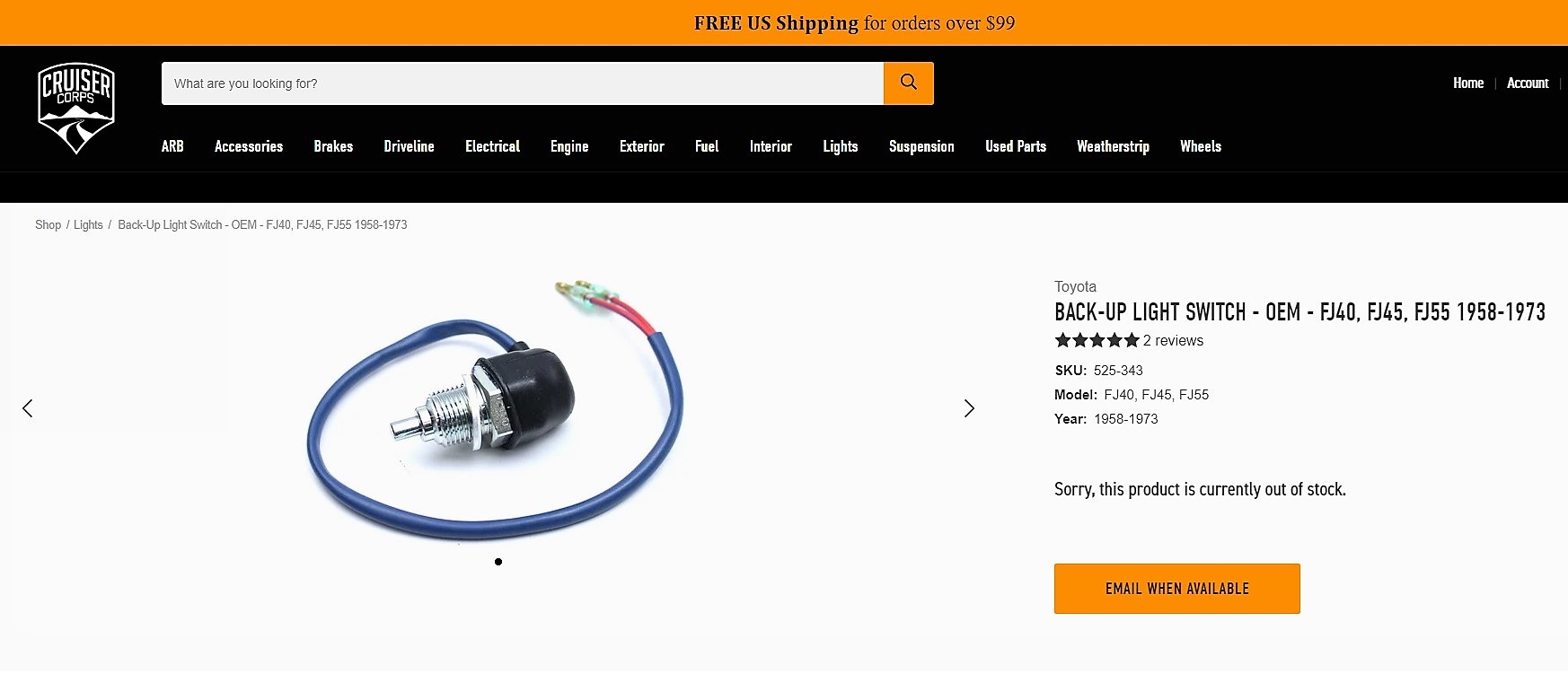Select the carousel dot indicator
This screenshot has height=700, width=1568.
498,562
